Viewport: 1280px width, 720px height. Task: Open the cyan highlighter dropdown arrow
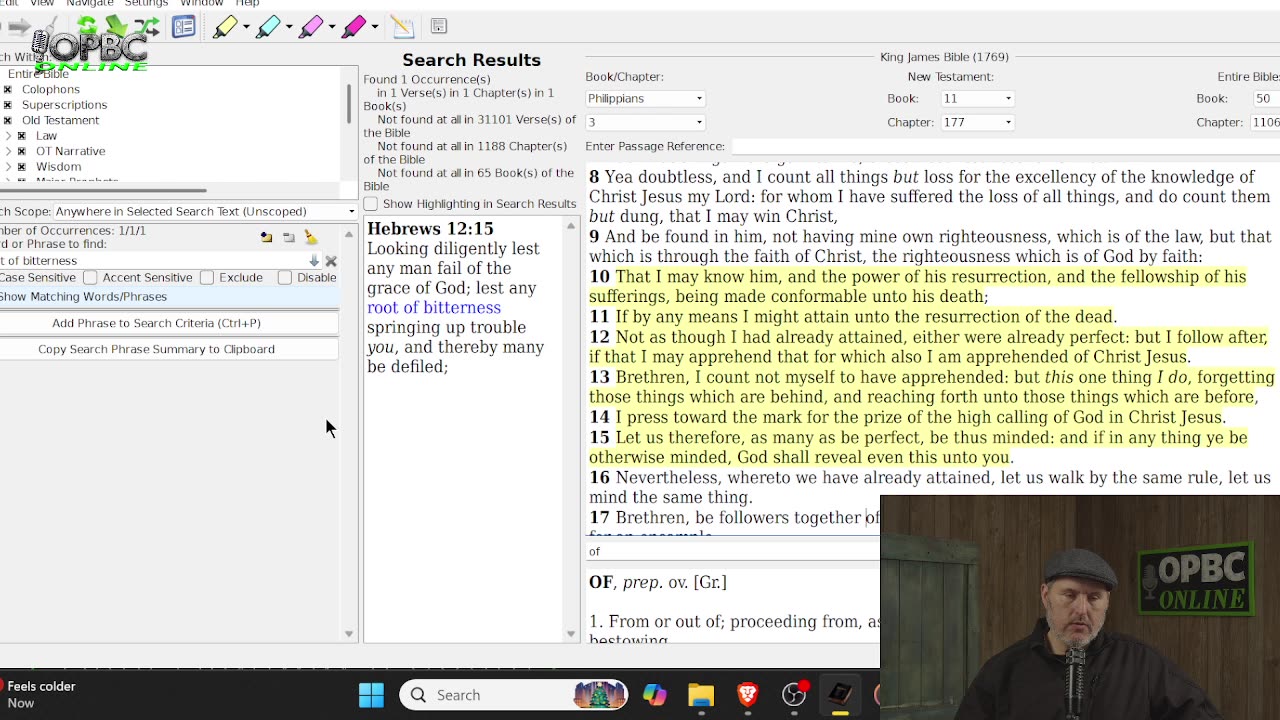[x=288, y=26]
